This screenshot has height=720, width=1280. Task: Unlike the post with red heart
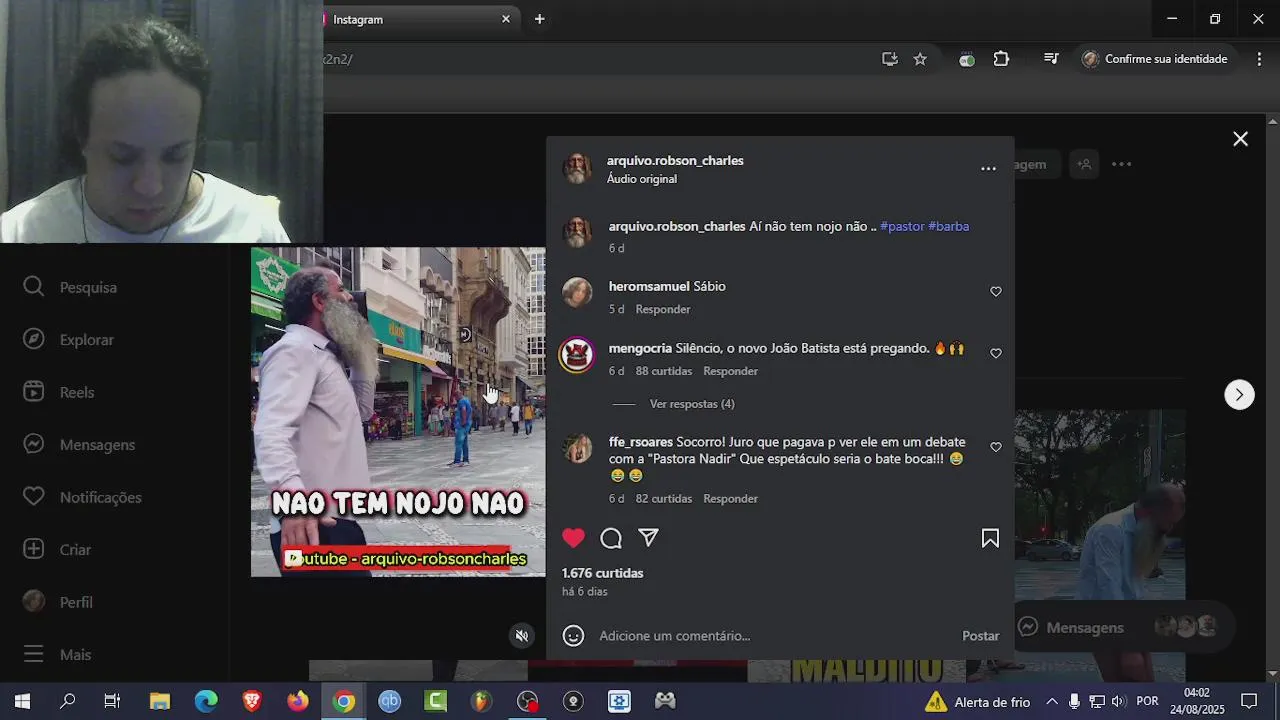(573, 538)
